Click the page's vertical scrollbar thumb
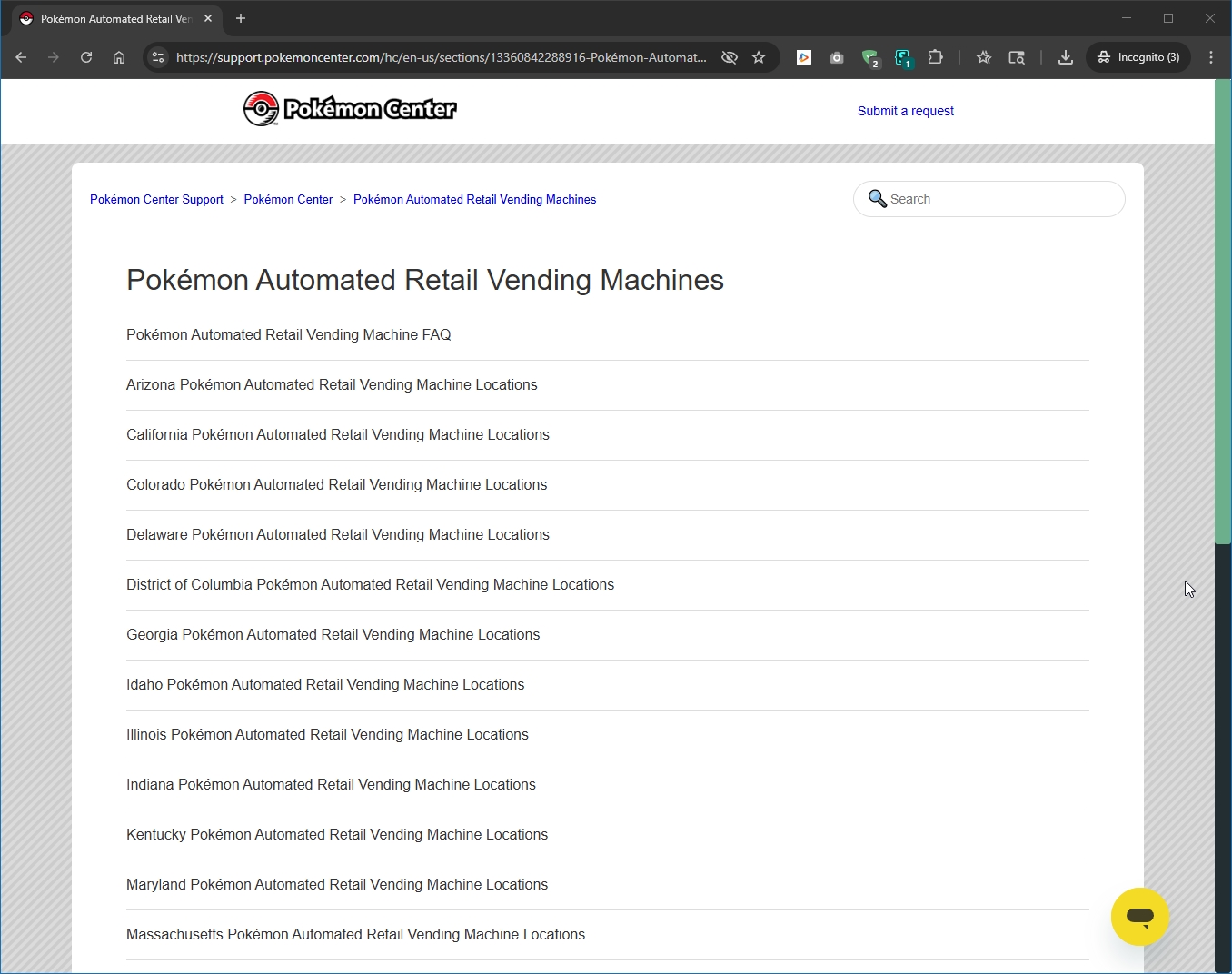Screen dimensions: 1232x974 click(x=1223, y=312)
